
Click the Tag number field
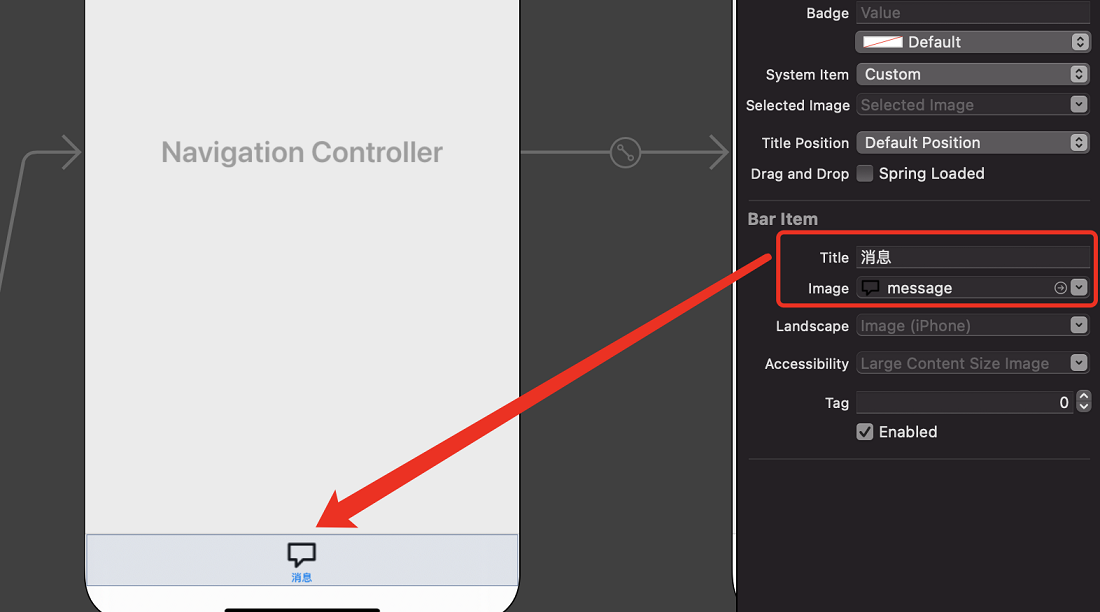tap(965, 402)
